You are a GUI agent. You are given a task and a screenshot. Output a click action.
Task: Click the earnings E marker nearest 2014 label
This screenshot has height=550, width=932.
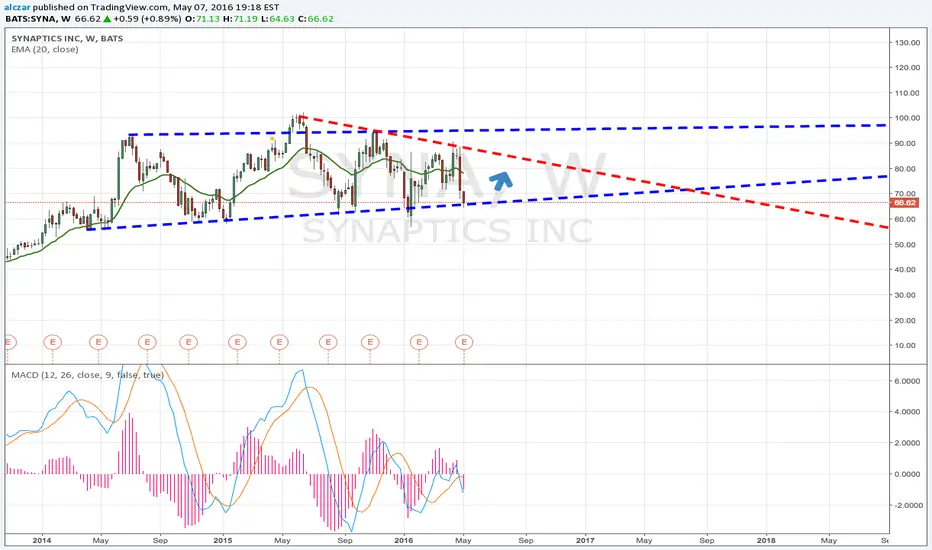click(x=52, y=342)
